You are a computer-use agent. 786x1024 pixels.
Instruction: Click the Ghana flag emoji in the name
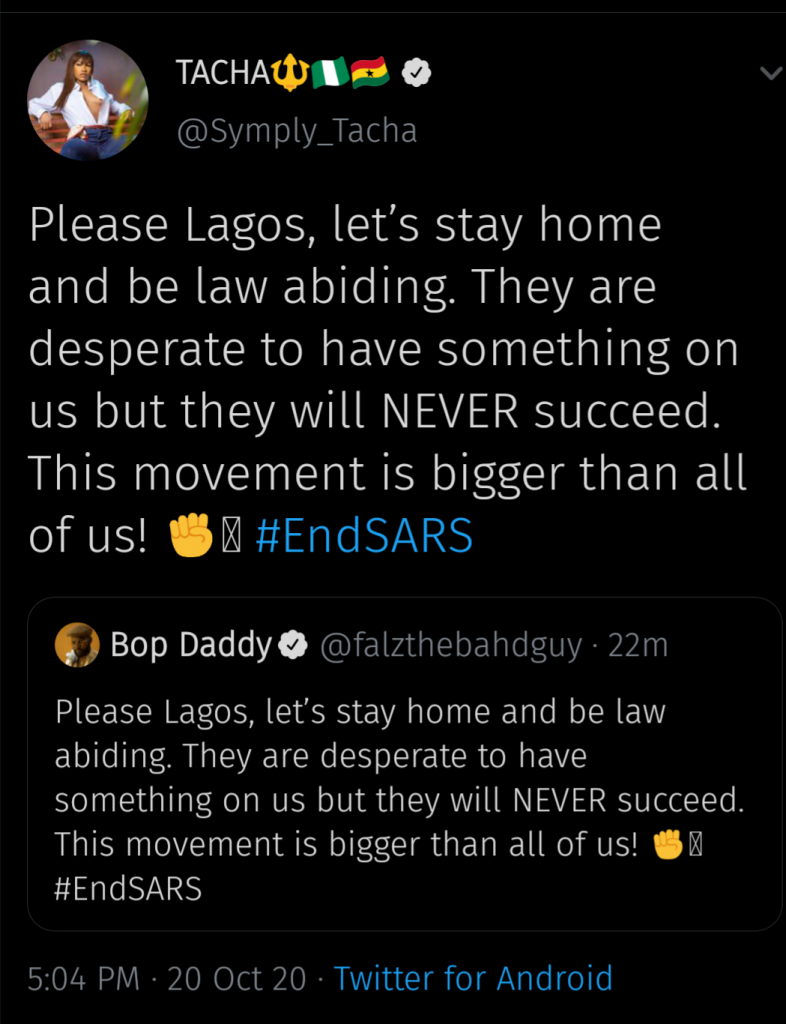click(370, 73)
